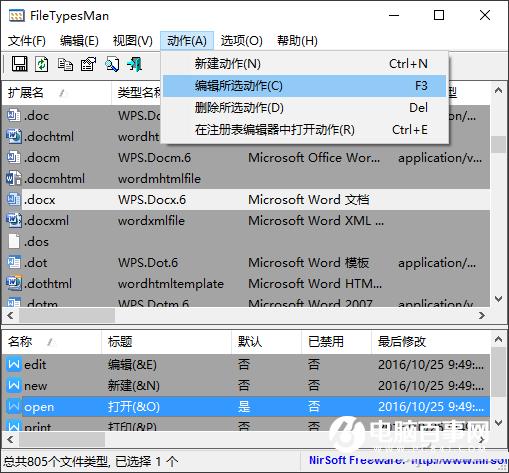The image size is (509, 473).
Task: Sort actions by 已禁用 column header
Action: pyautogui.click(x=336, y=341)
